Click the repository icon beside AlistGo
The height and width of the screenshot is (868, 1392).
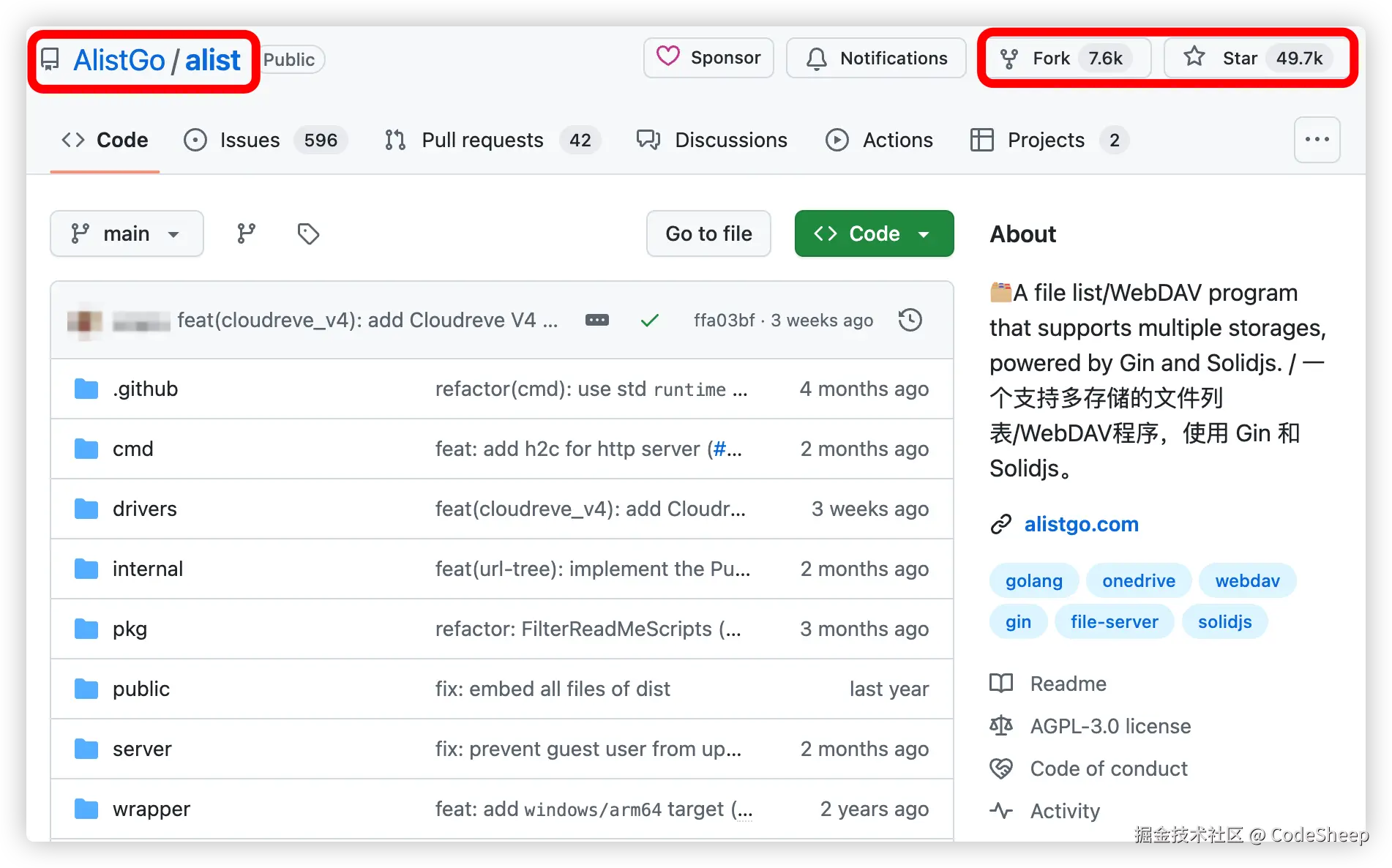[50, 59]
